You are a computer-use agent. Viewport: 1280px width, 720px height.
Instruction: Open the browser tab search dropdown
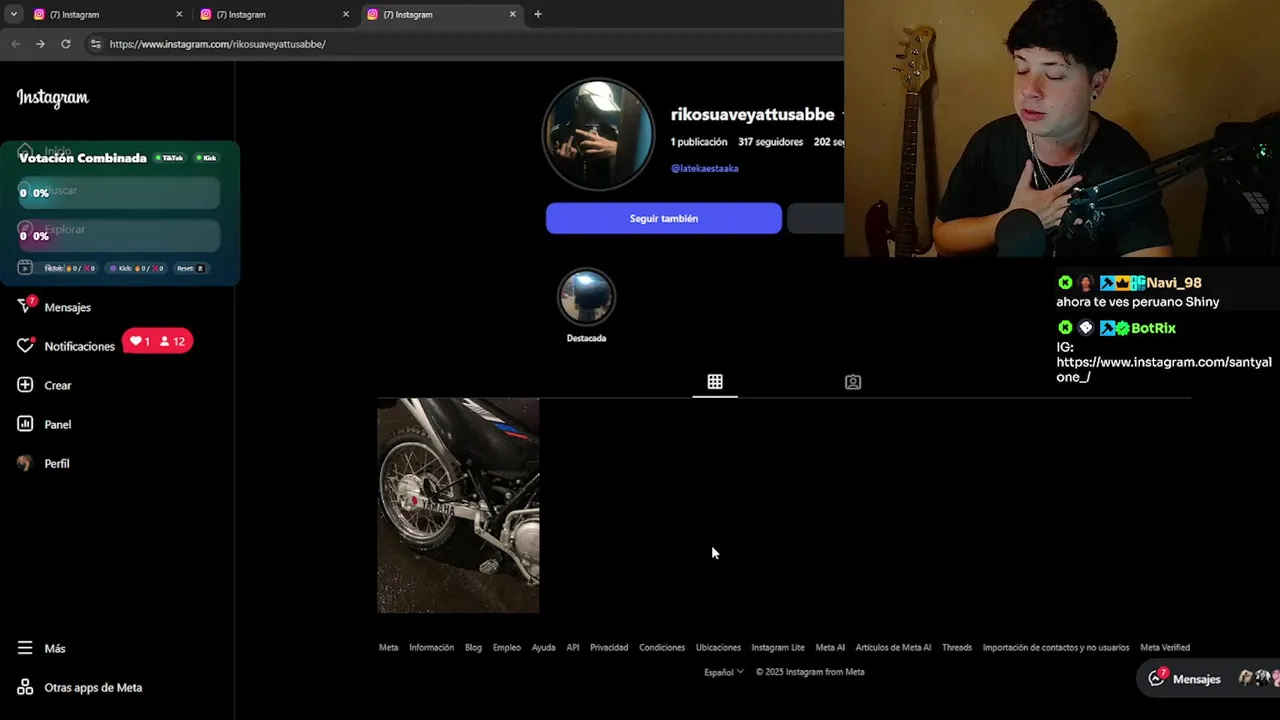[13, 14]
